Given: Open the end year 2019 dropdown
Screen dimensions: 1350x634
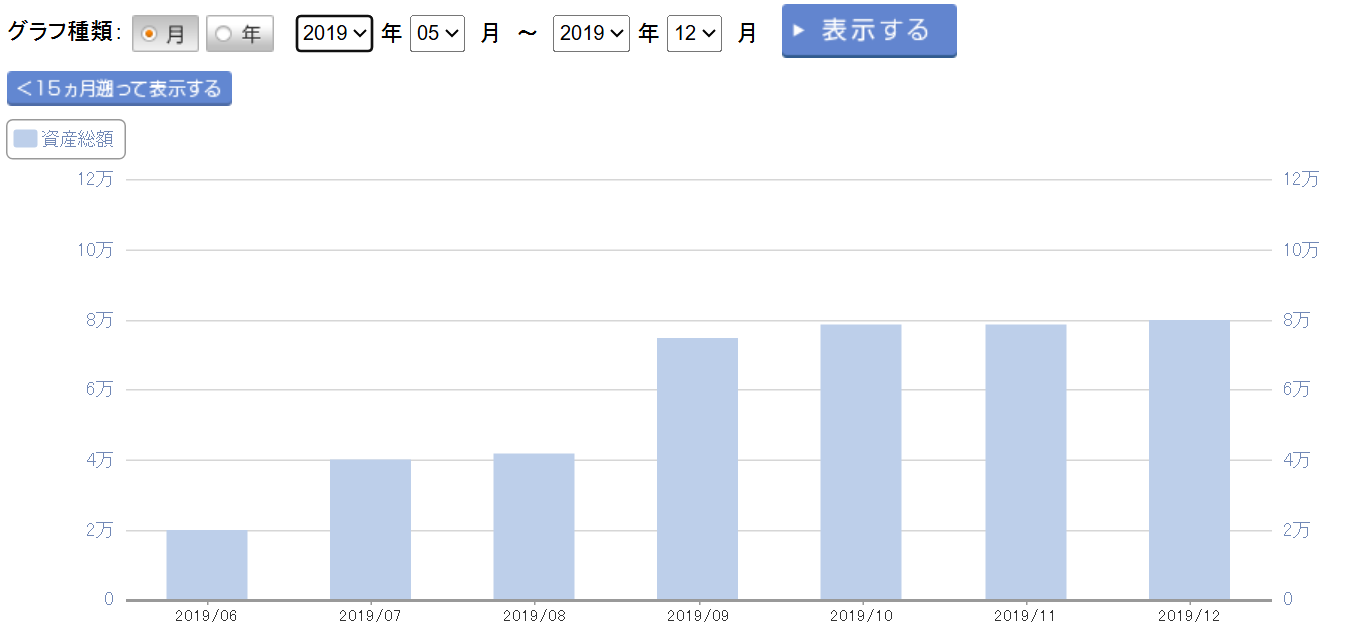Looking at the screenshot, I should pyautogui.click(x=591, y=33).
